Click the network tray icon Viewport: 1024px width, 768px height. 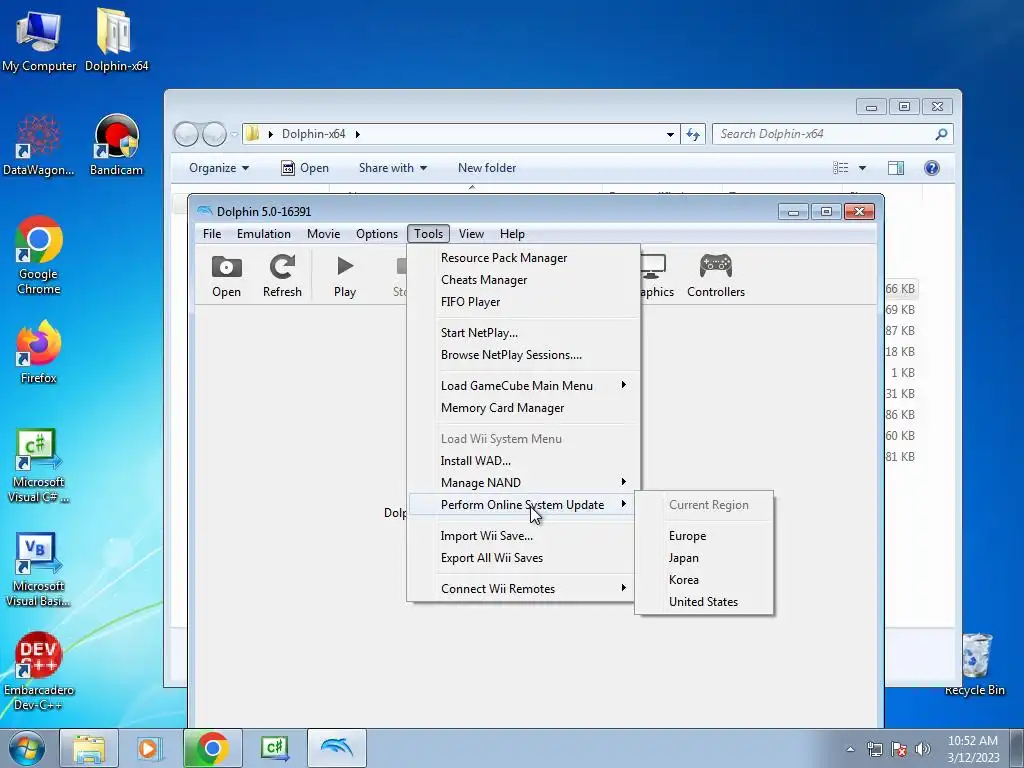coord(874,749)
